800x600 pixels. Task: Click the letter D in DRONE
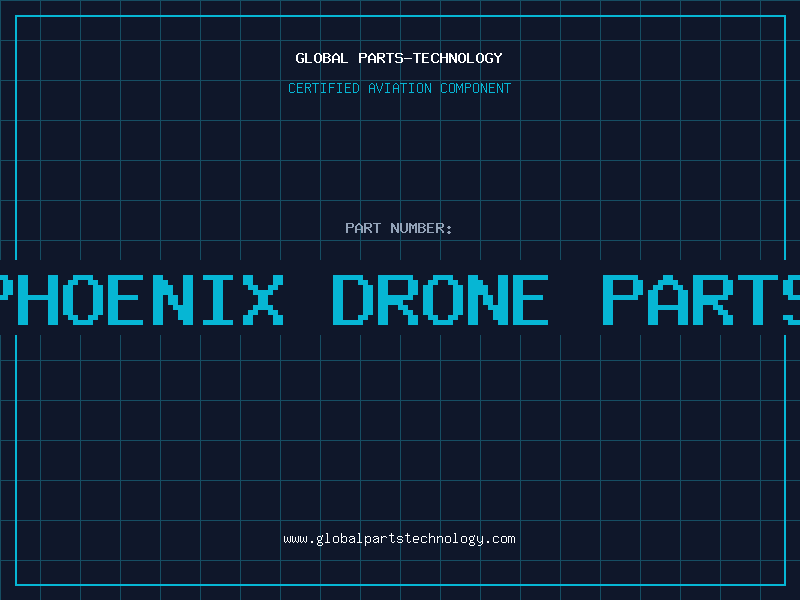click(351, 300)
